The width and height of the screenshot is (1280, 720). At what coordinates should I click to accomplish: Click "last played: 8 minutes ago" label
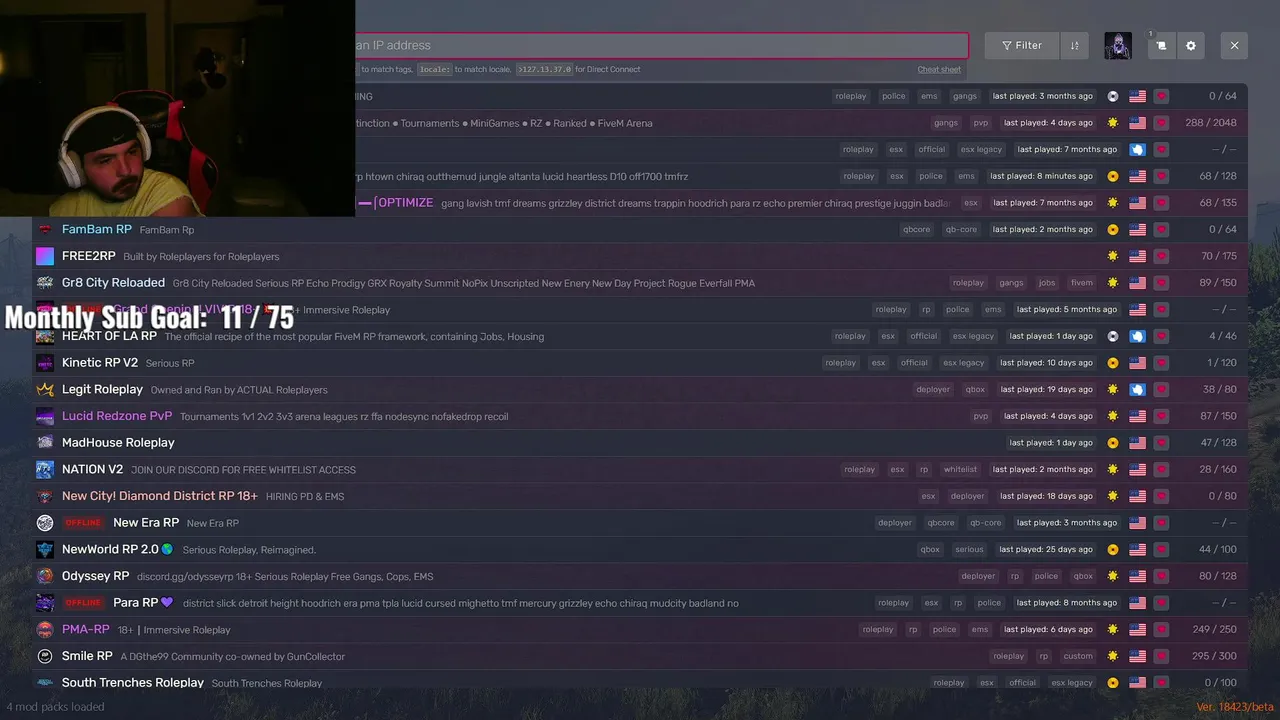pos(1041,176)
